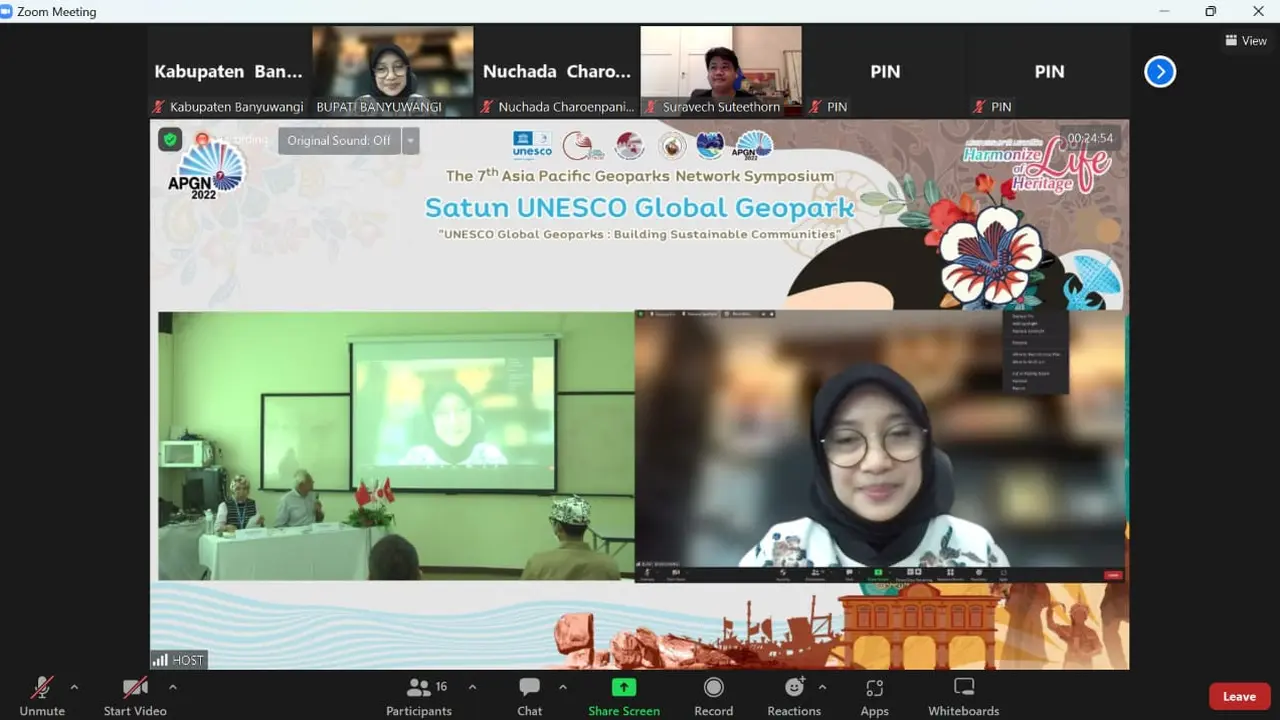
Task: Expand caret next to Participants
Action: point(472,687)
